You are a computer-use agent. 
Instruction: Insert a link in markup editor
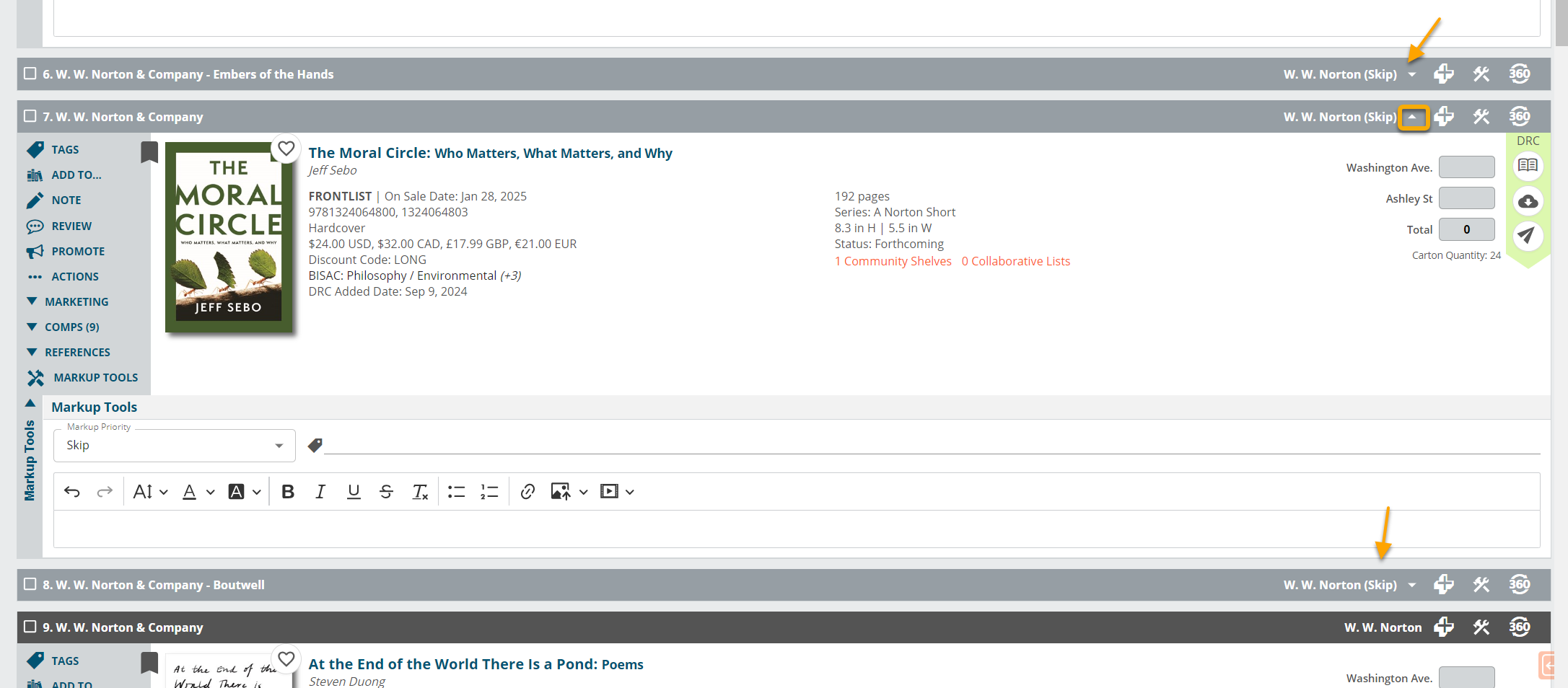coord(527,492)
